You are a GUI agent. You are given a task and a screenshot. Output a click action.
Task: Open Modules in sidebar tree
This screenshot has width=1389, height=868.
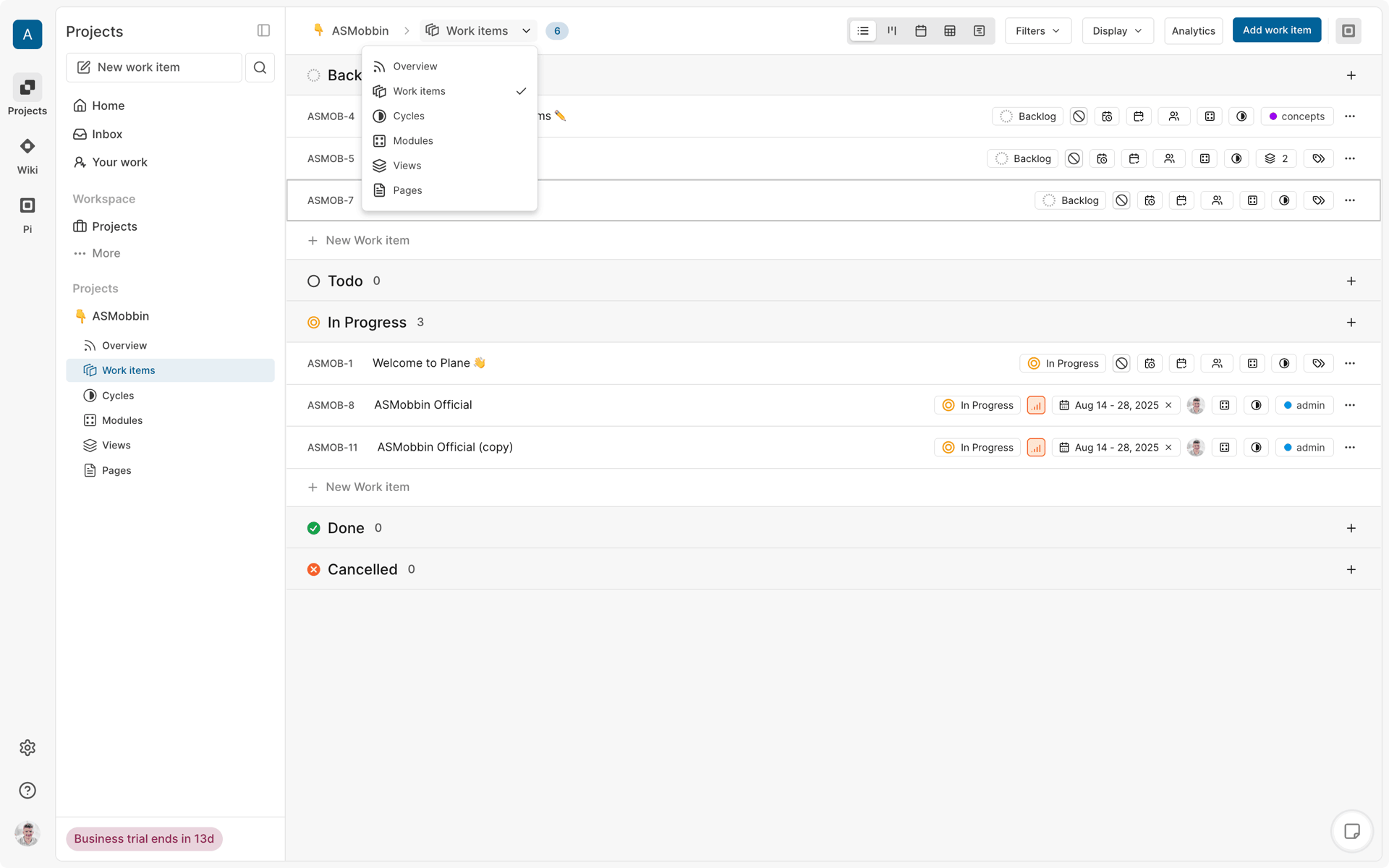(170, 420)
